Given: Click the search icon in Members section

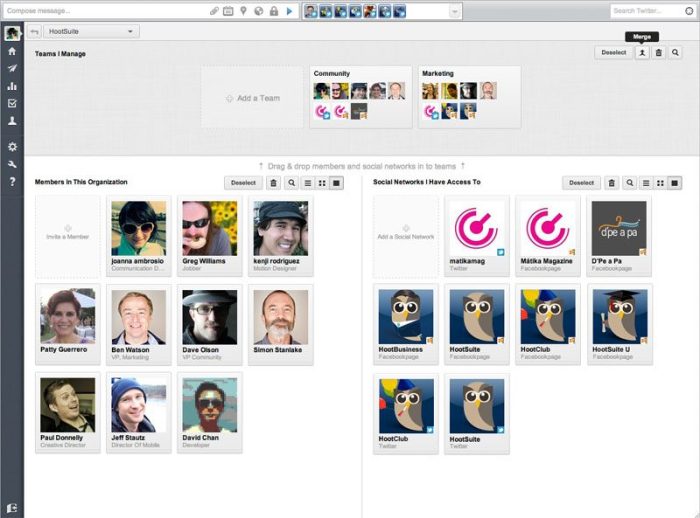Looking at the screenshot, I should pyautogui.click(x=292, y=183).
